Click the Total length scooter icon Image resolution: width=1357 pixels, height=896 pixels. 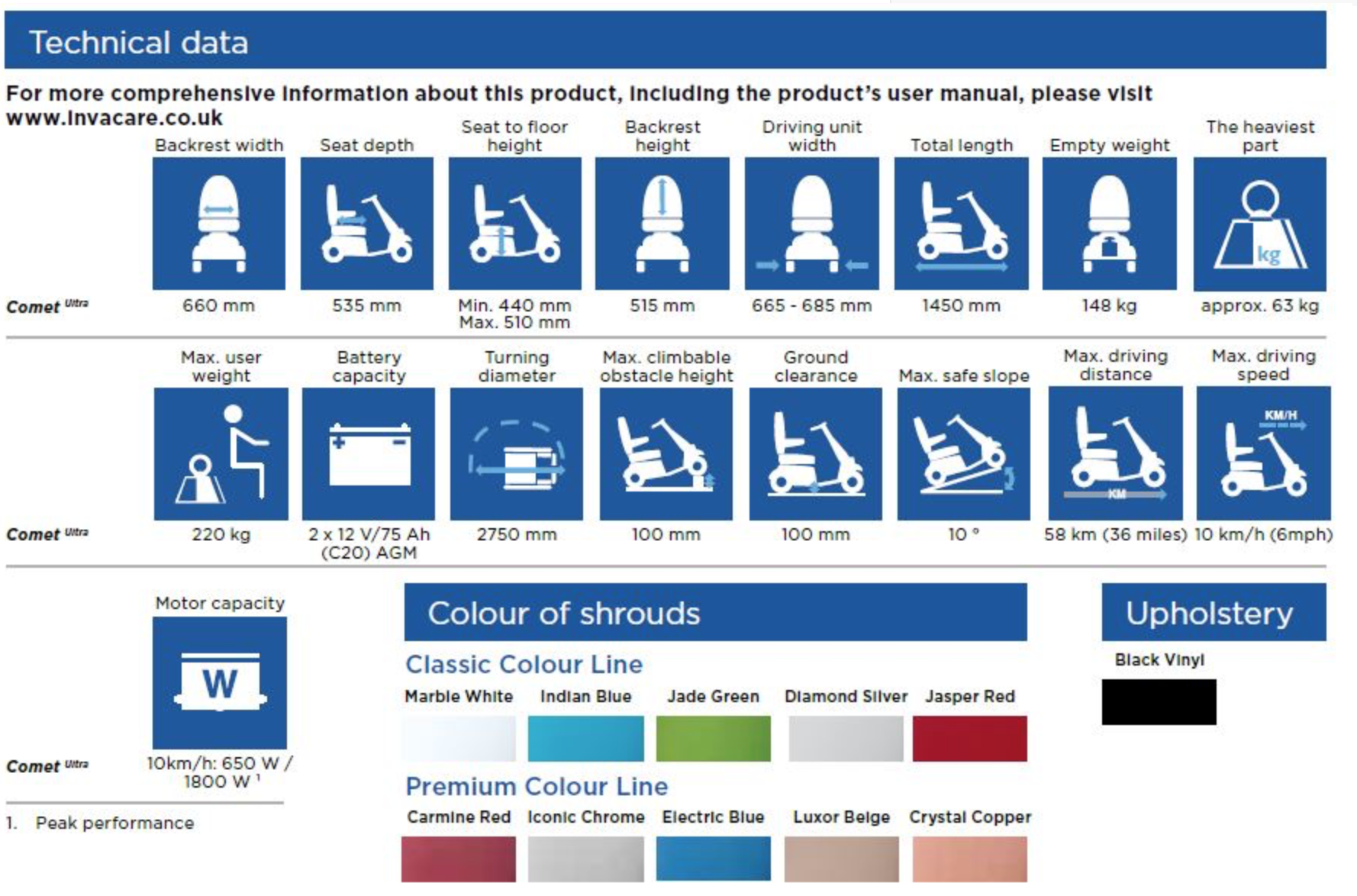(962, 224)
